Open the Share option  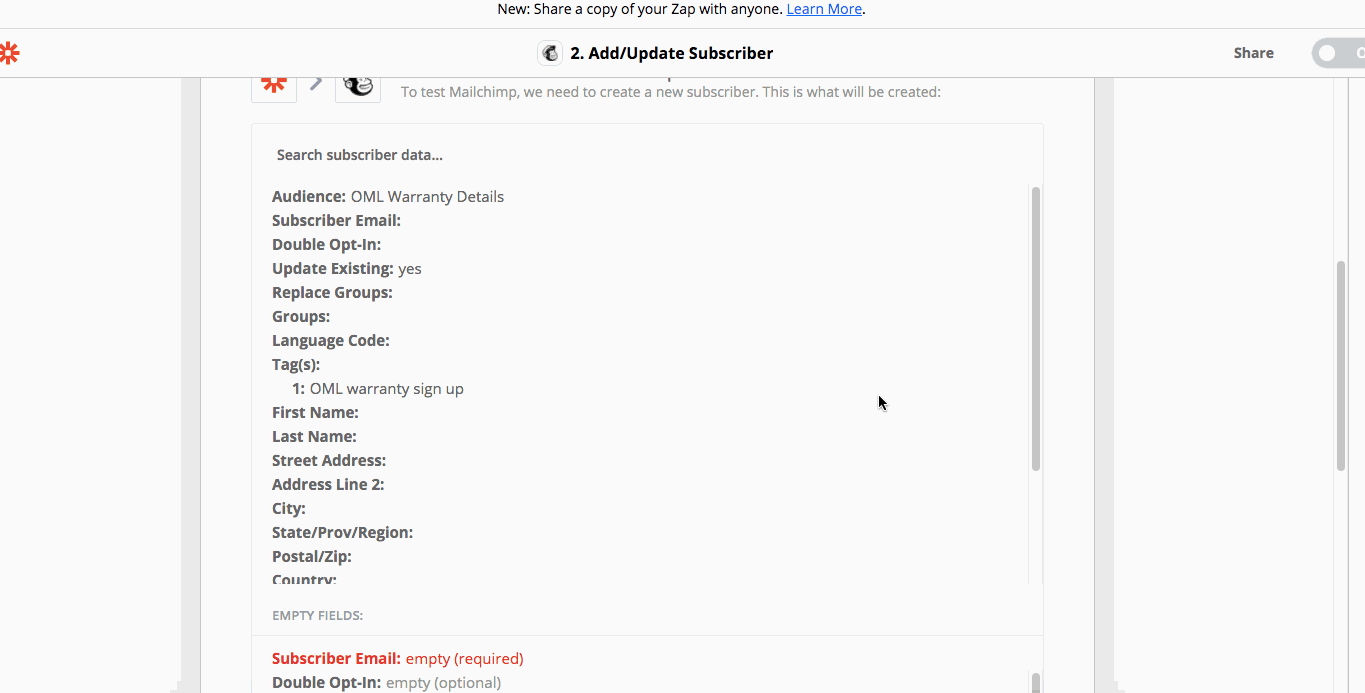pos(1253,53)
